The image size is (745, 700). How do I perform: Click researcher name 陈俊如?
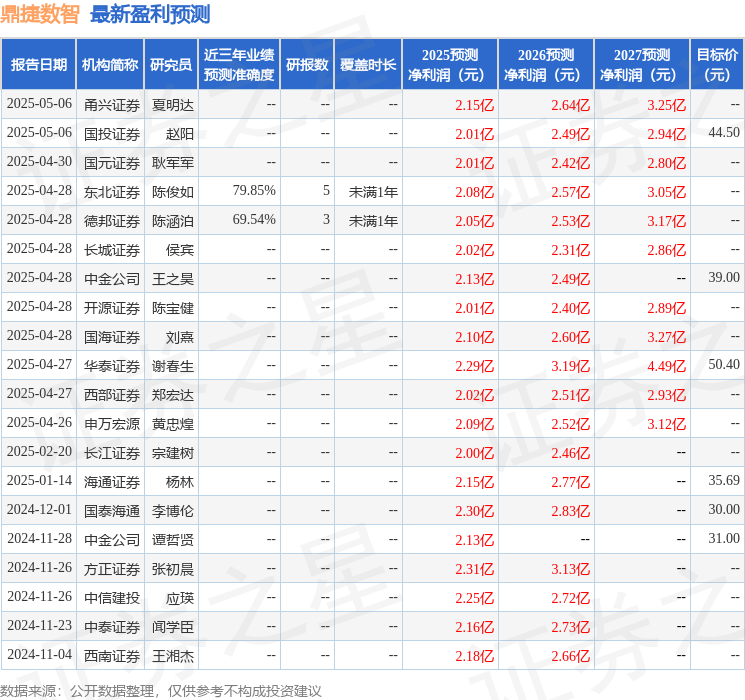click(x=172, y=192)
